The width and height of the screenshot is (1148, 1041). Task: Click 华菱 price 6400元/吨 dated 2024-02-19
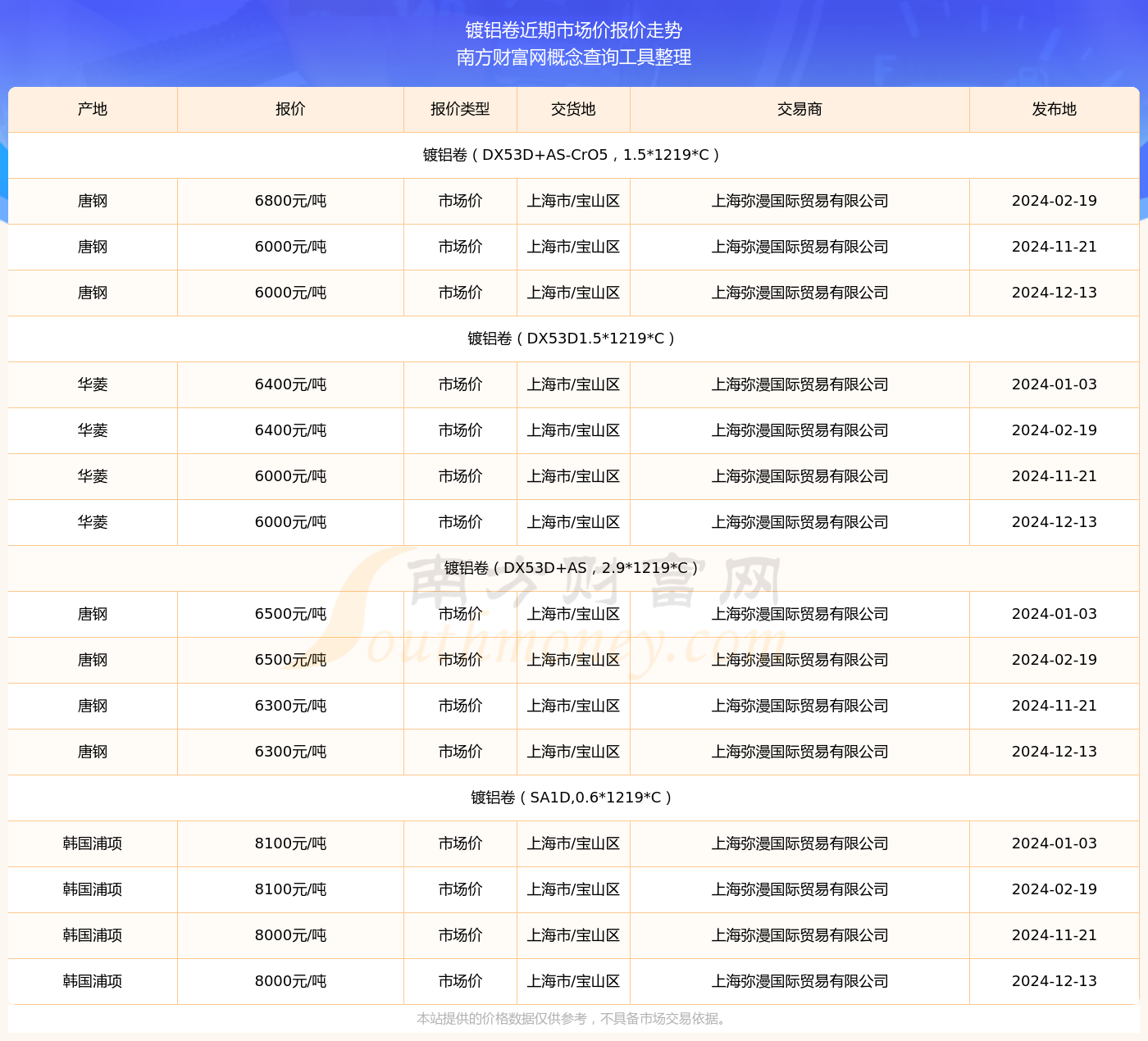[x=290, y=430]
